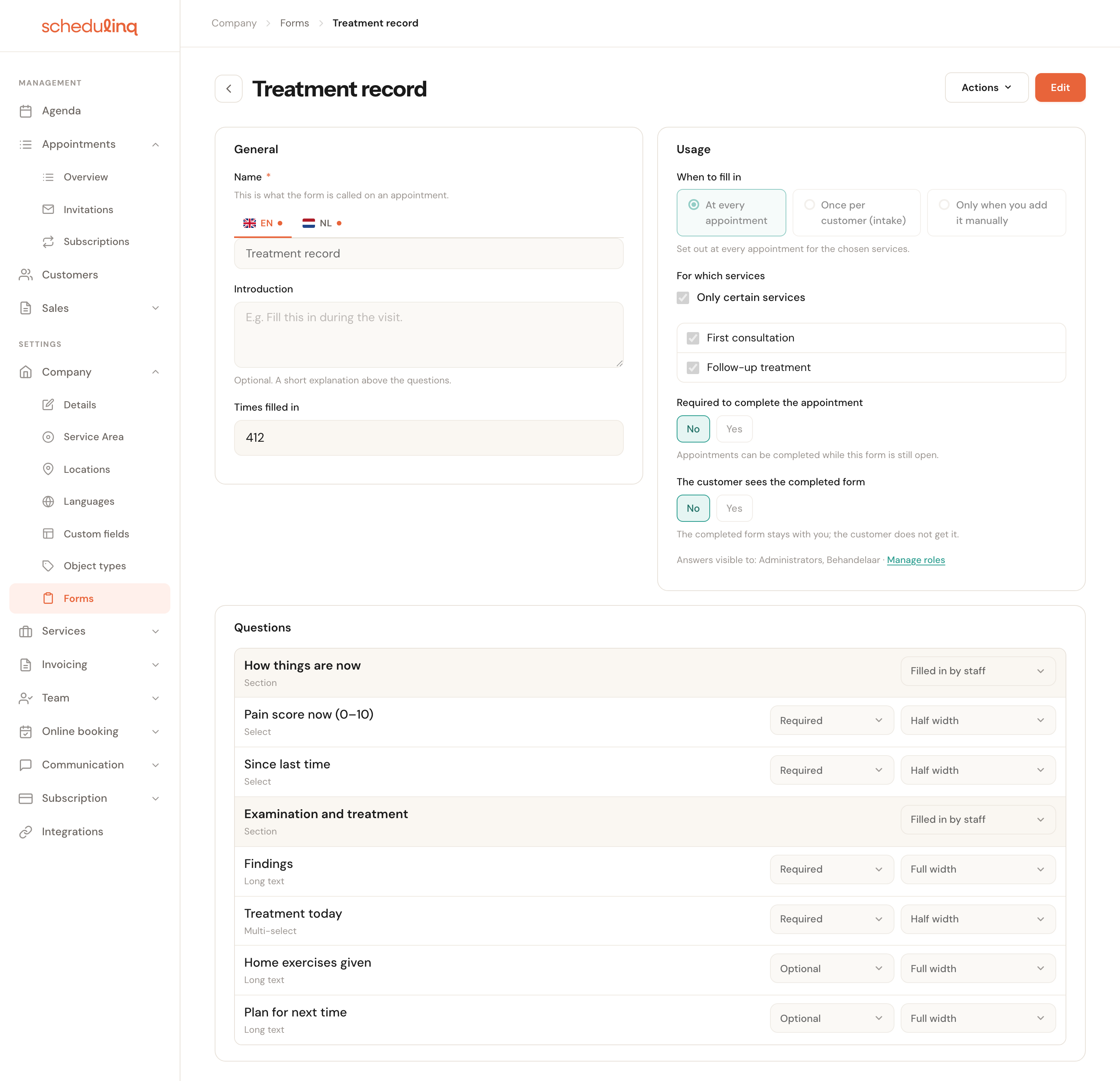Select At every appointment option
1120x1081 pixels.
click(x=731, y=213)
